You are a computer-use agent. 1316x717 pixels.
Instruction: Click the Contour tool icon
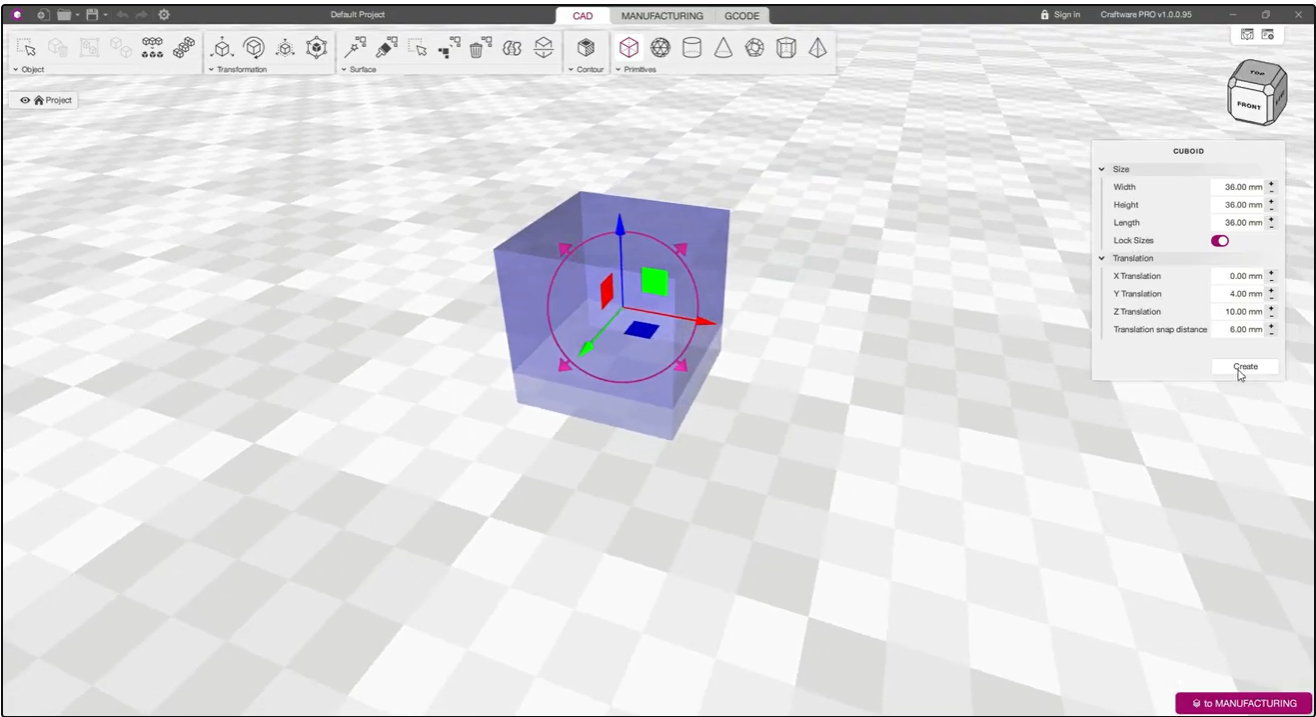click(x=586, y=47)
